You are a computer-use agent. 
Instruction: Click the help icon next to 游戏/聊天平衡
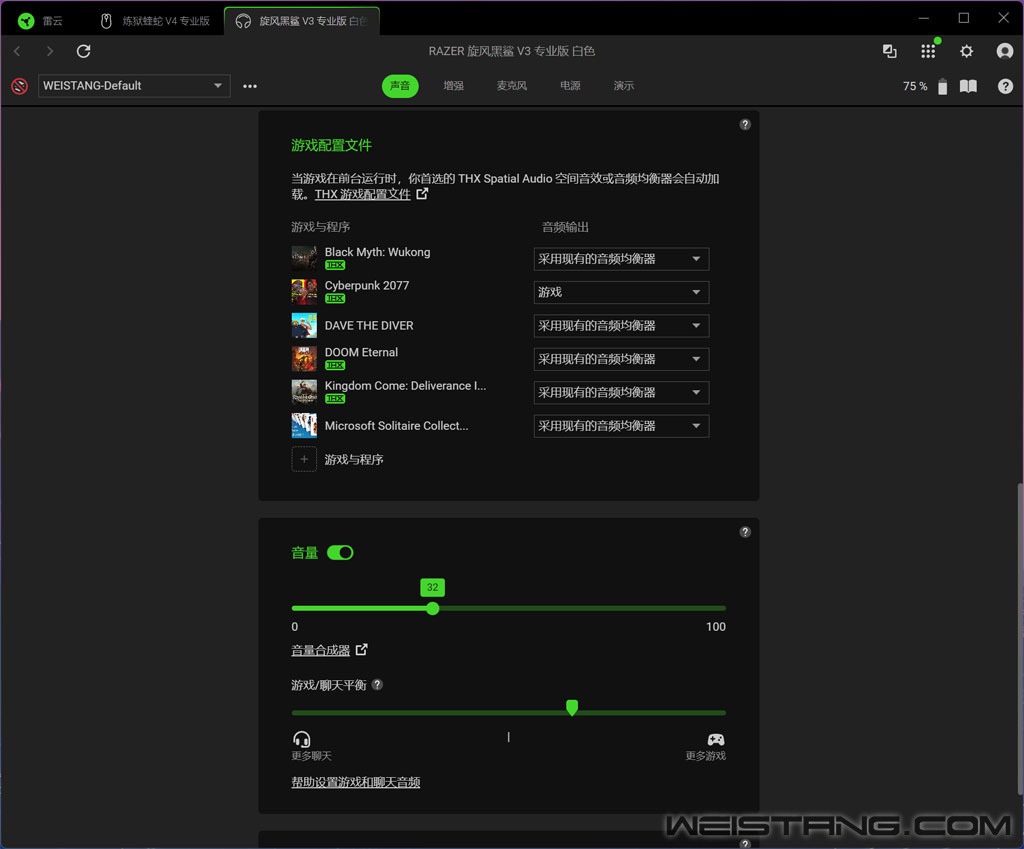377,685
